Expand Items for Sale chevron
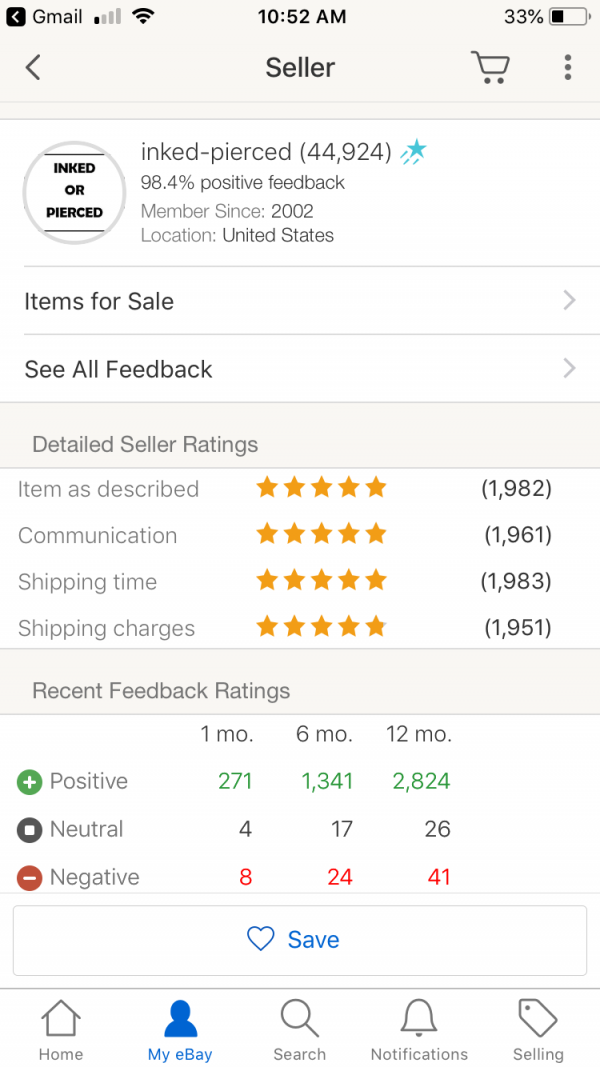This screenshot has width=600, height=1067. 569,301
